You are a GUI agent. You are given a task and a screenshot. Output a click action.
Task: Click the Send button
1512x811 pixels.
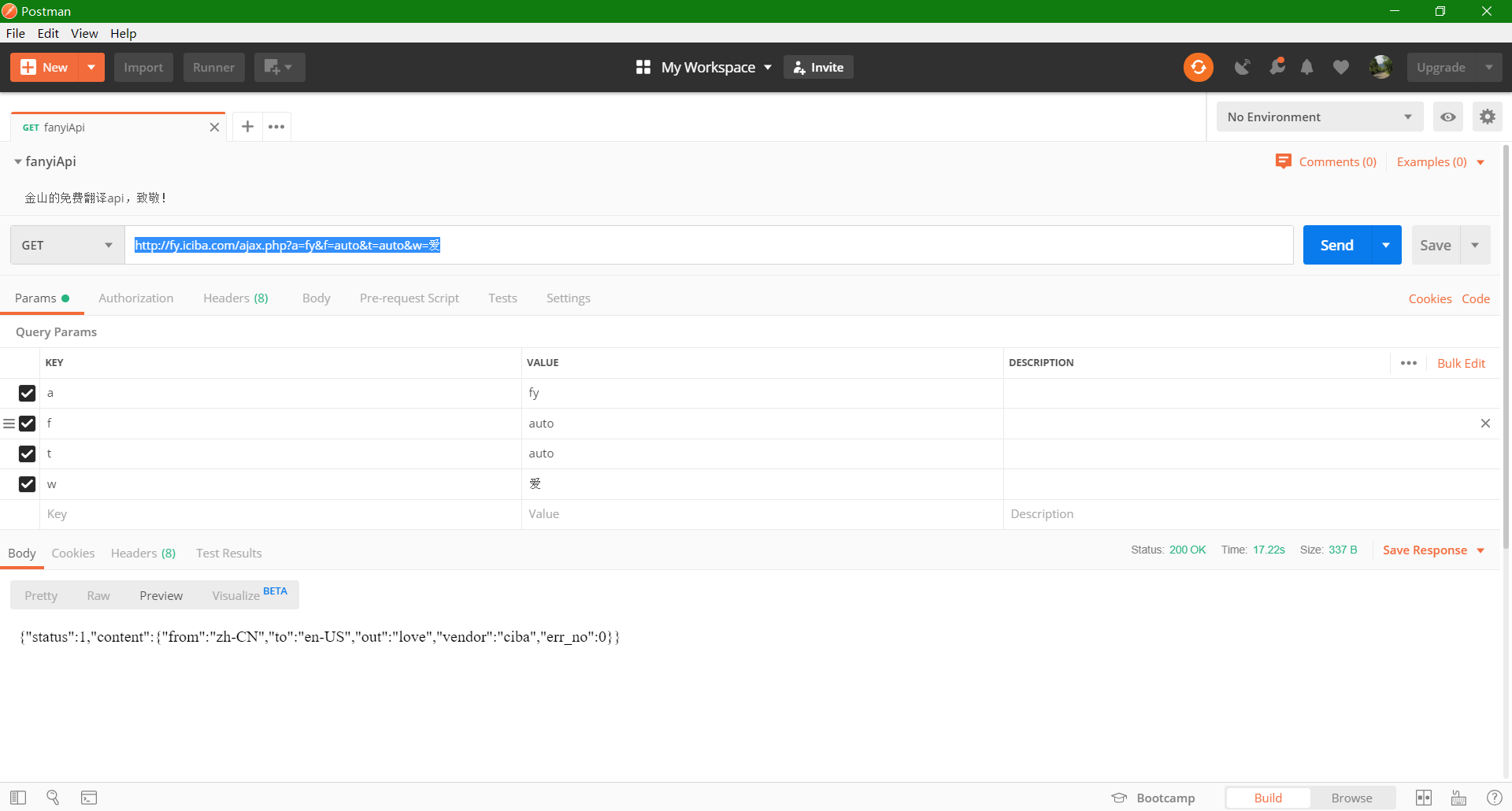pos(1337,245)
